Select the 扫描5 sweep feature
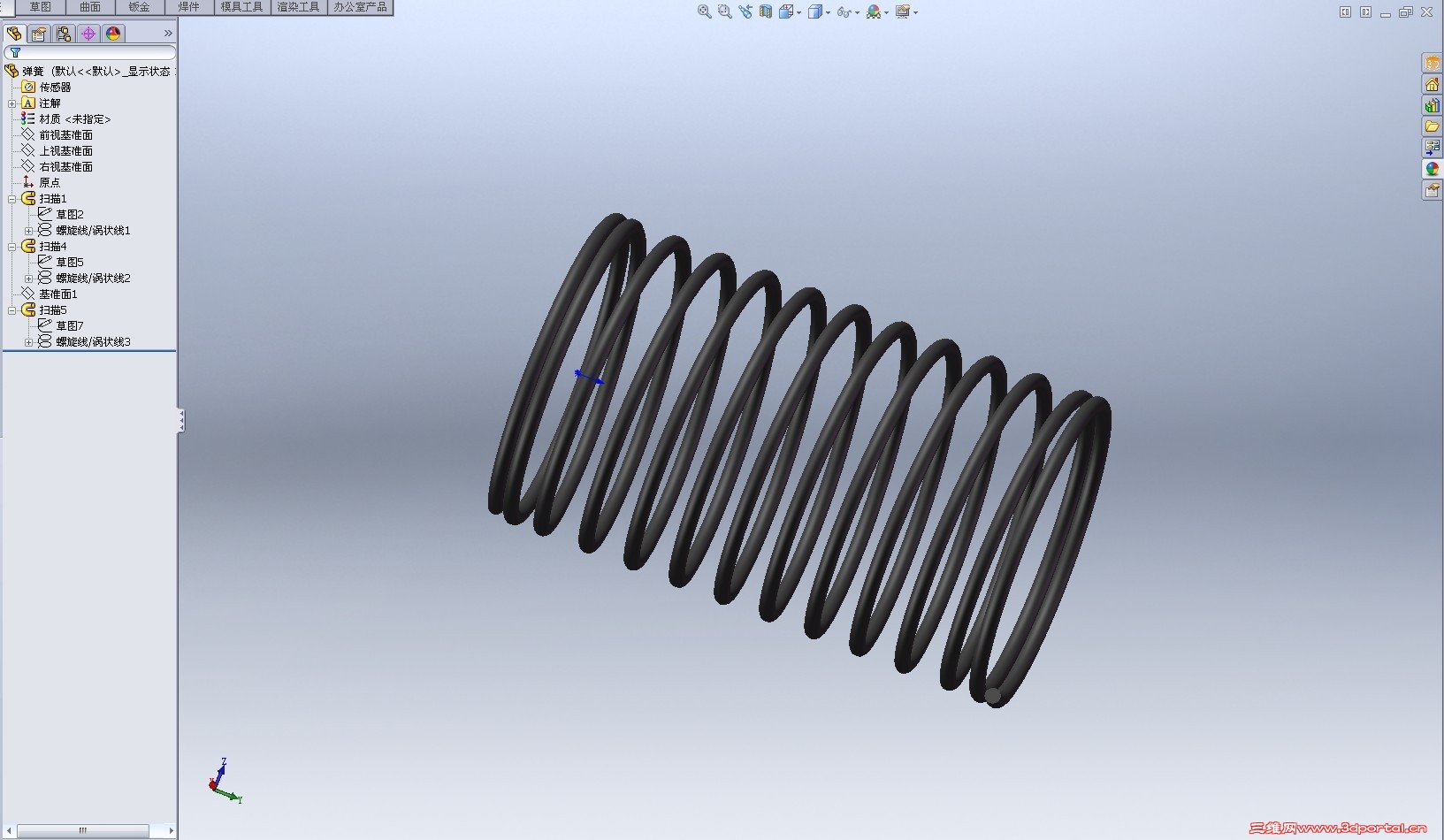The width and height of the screenshot is (1444, 840). click(53, 309)
